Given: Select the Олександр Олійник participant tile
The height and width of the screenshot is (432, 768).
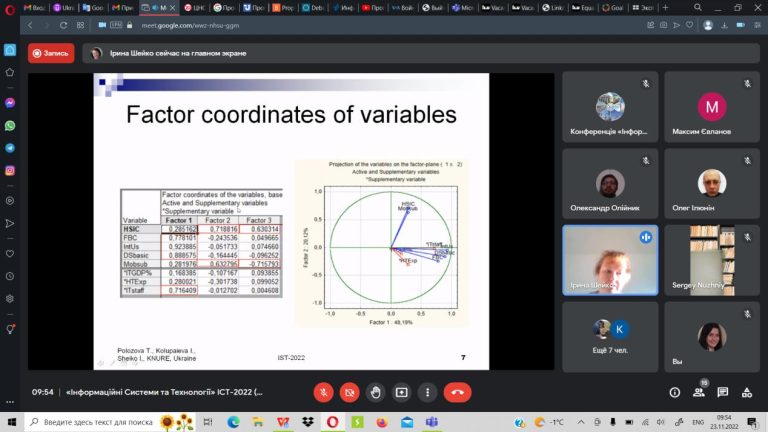Looking at the screenshot, I should [x=610, y=183].
